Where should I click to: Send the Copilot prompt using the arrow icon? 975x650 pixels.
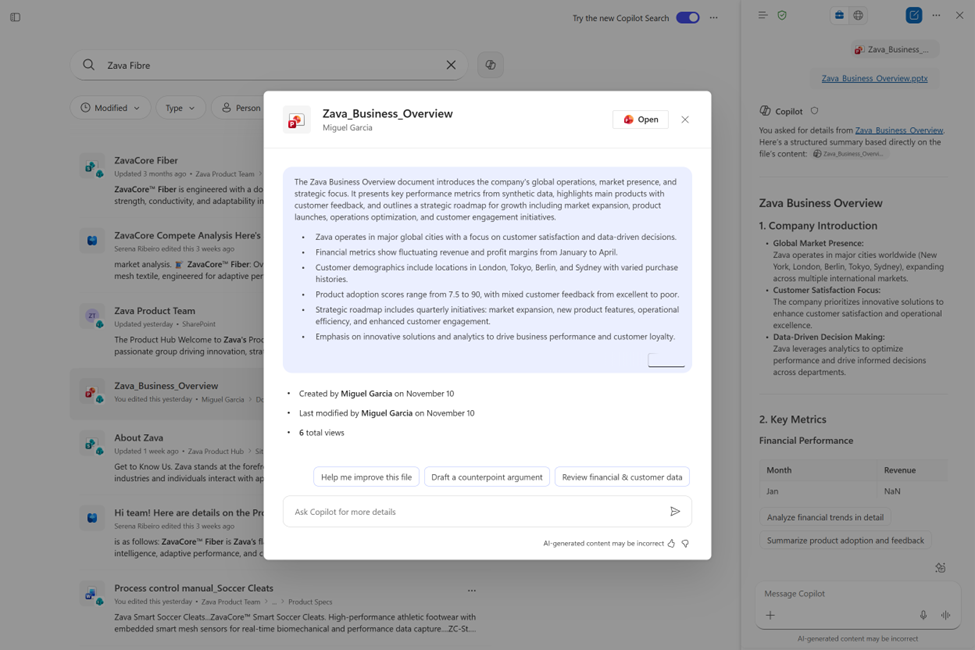point(676,511)
